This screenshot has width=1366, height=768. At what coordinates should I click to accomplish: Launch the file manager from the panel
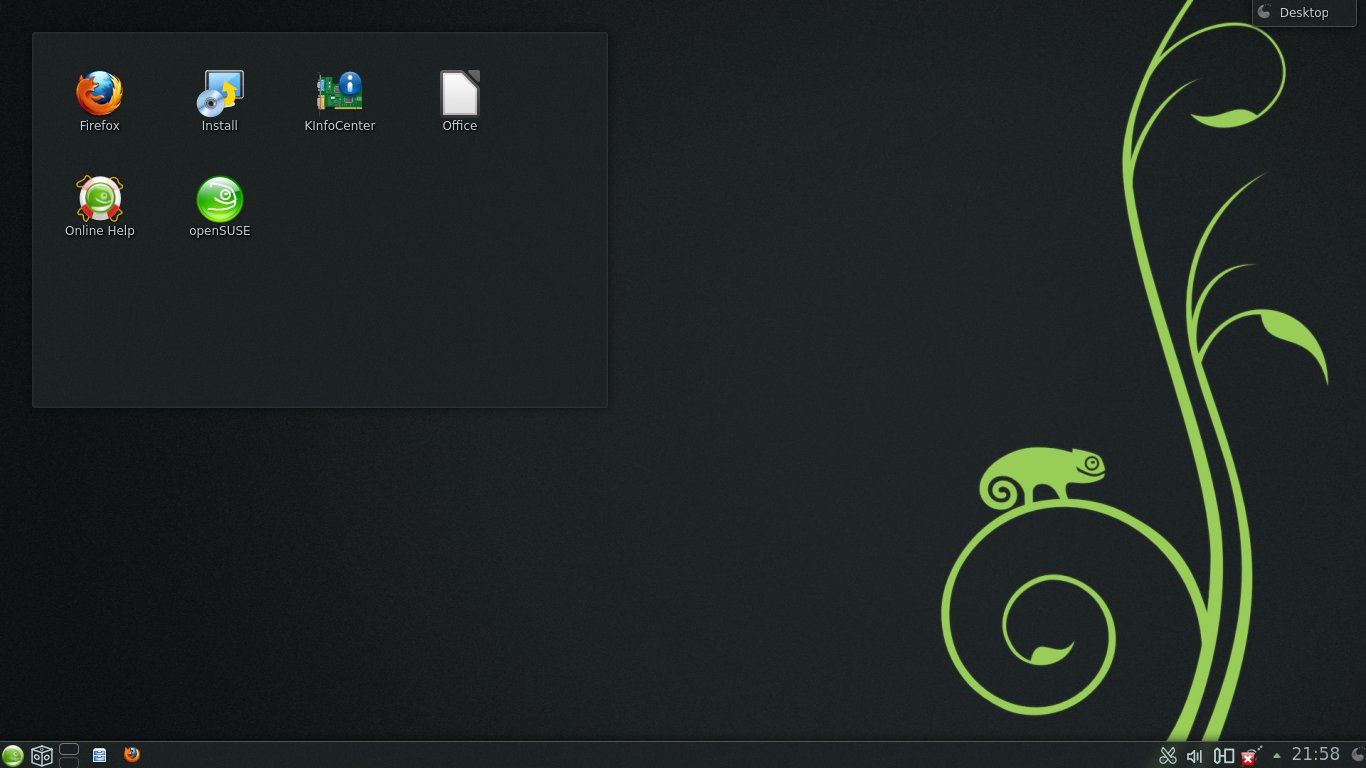99,755
